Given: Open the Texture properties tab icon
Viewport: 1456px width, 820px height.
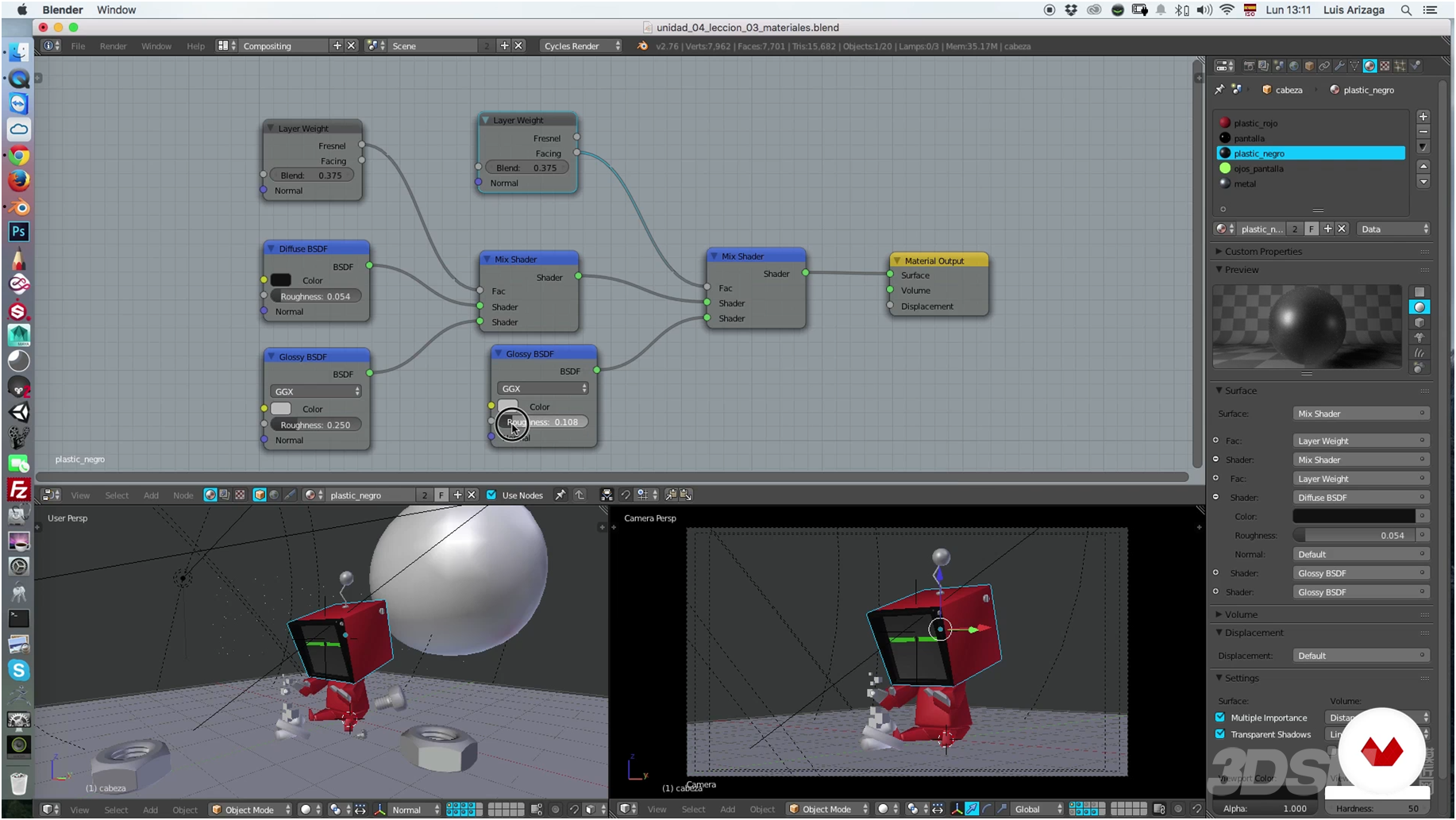Looking at the screenshot, I should click(1385, 66).
